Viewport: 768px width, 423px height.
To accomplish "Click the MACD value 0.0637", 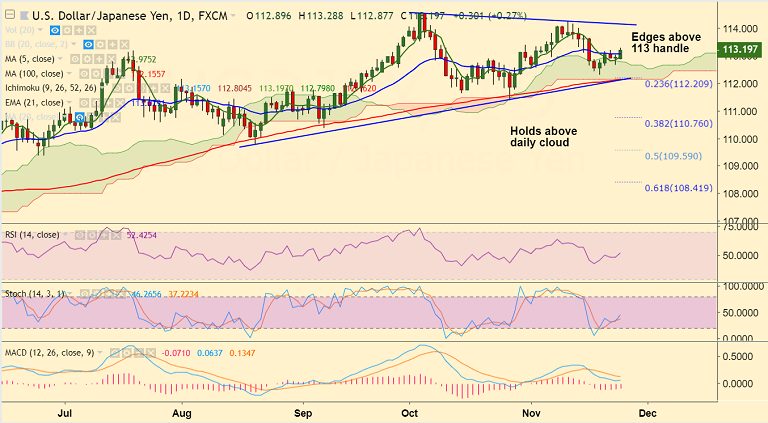I will [210, 353].
